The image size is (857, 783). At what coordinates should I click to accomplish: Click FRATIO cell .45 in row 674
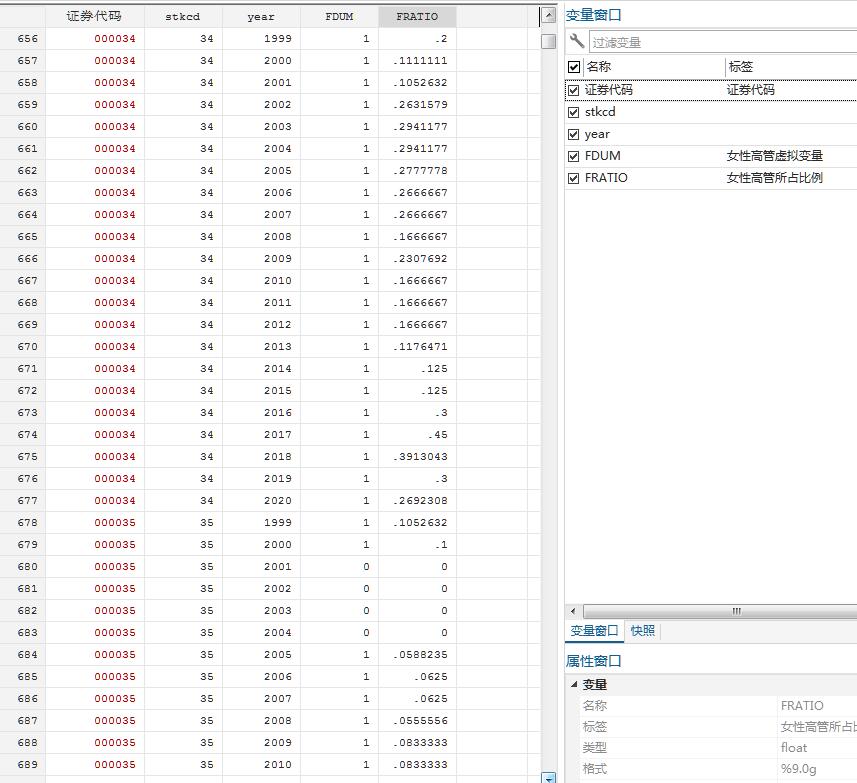point(418,434)
